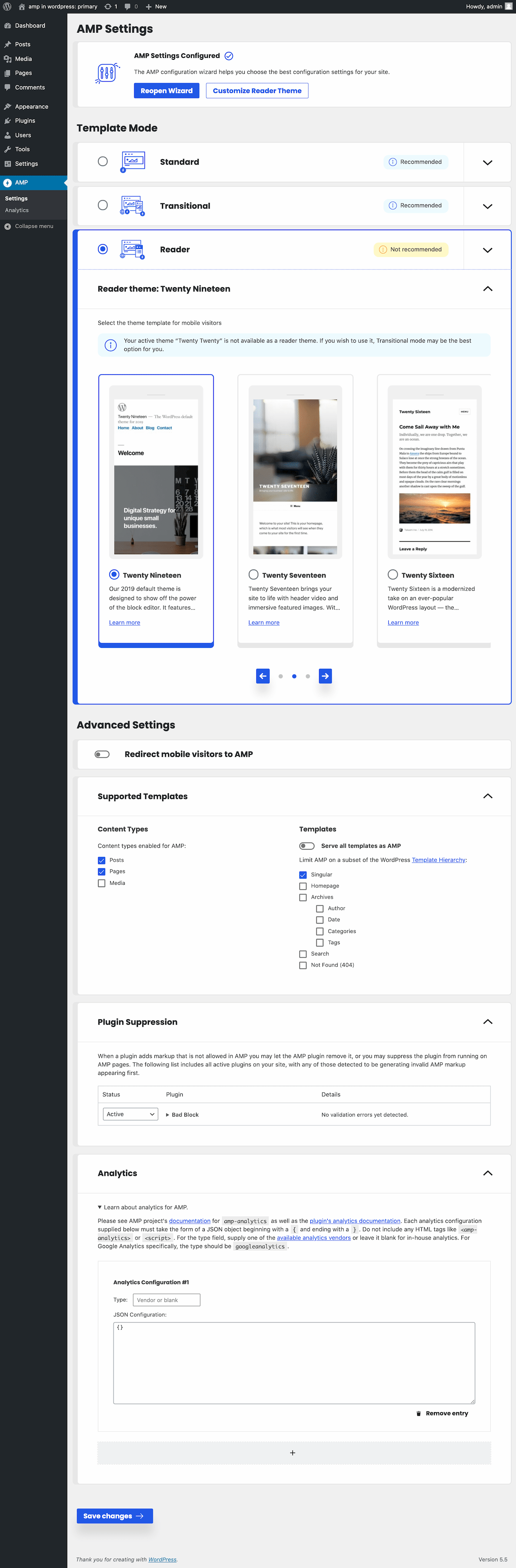The width and height of the screenshot is (516, 1568).
Task: Click the configured checkmark icon
Action: point(229,56)
